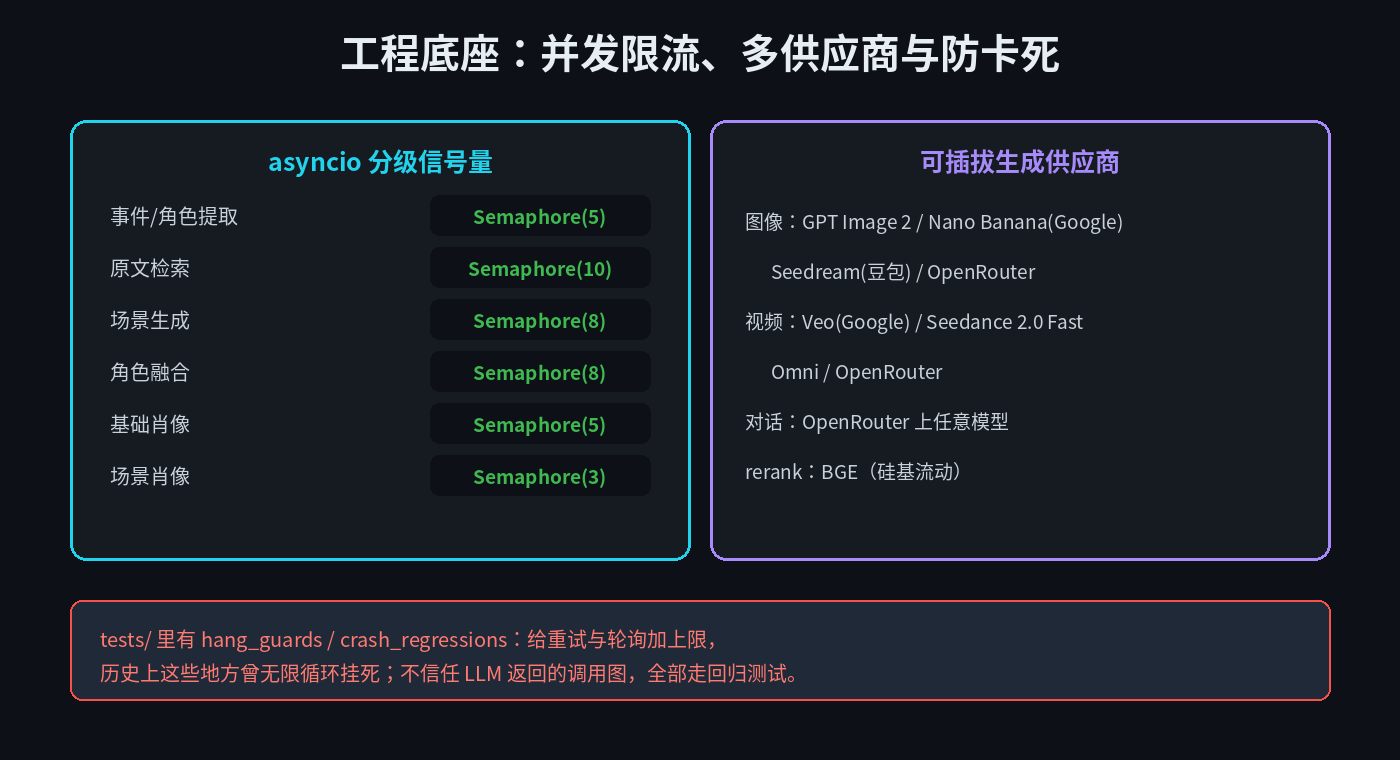
Task: Select the 事件/角色提取 row label
Action: point(174,216)
